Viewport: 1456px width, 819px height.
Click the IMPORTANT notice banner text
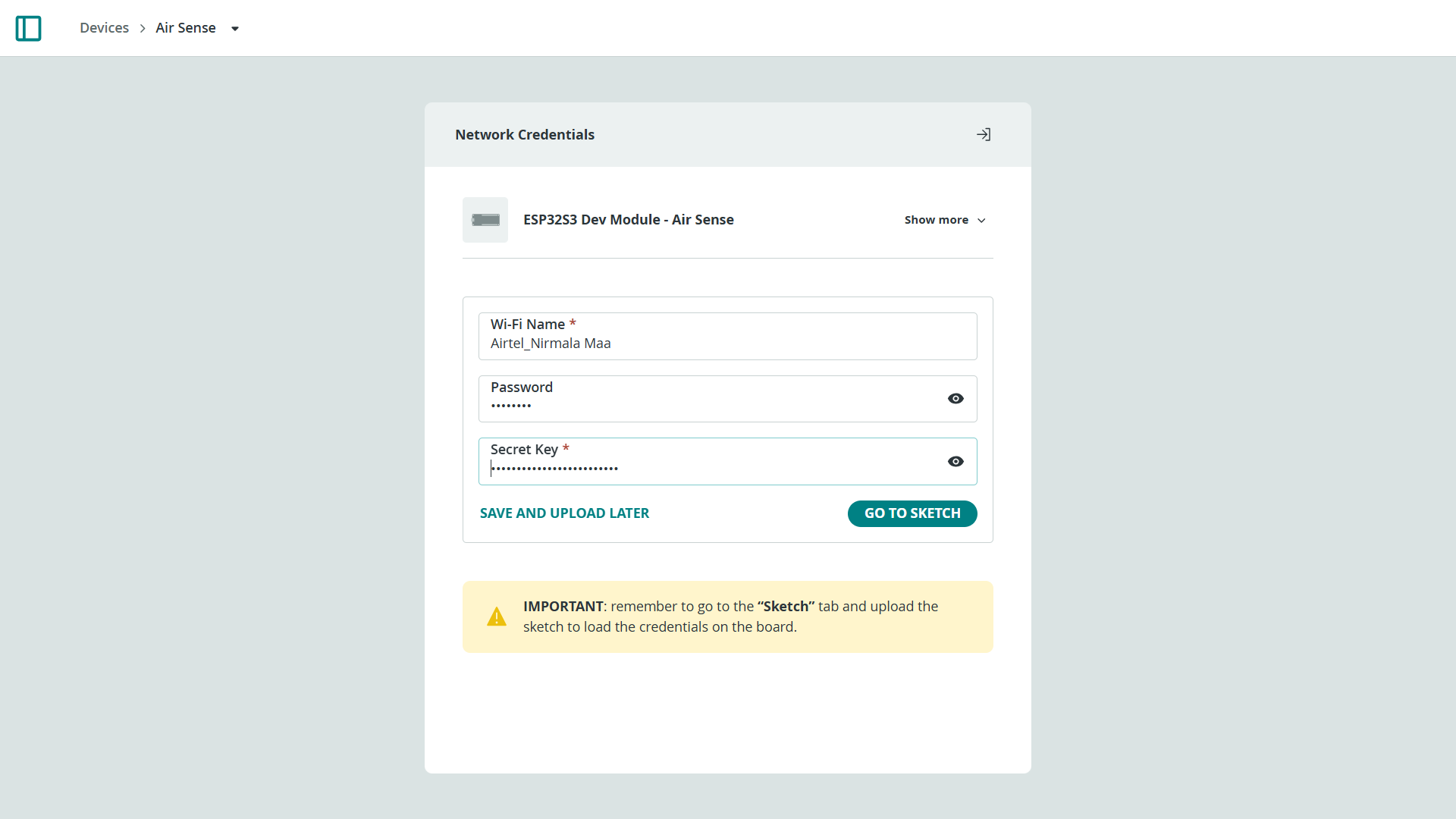pos(731,617)
